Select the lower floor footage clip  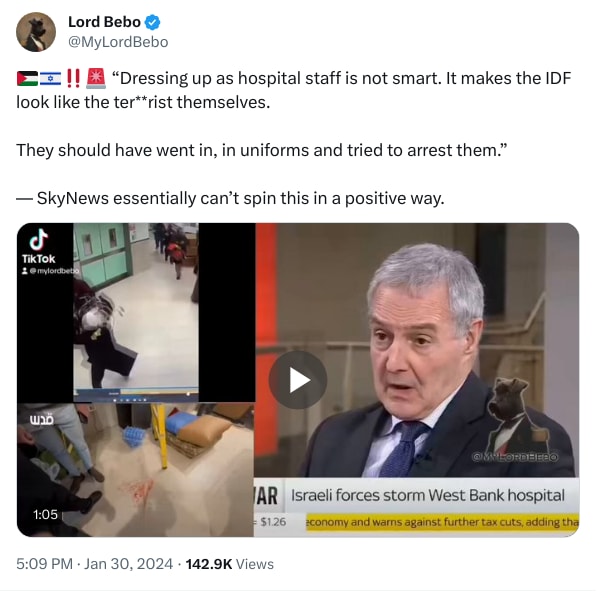pos(136,470)
